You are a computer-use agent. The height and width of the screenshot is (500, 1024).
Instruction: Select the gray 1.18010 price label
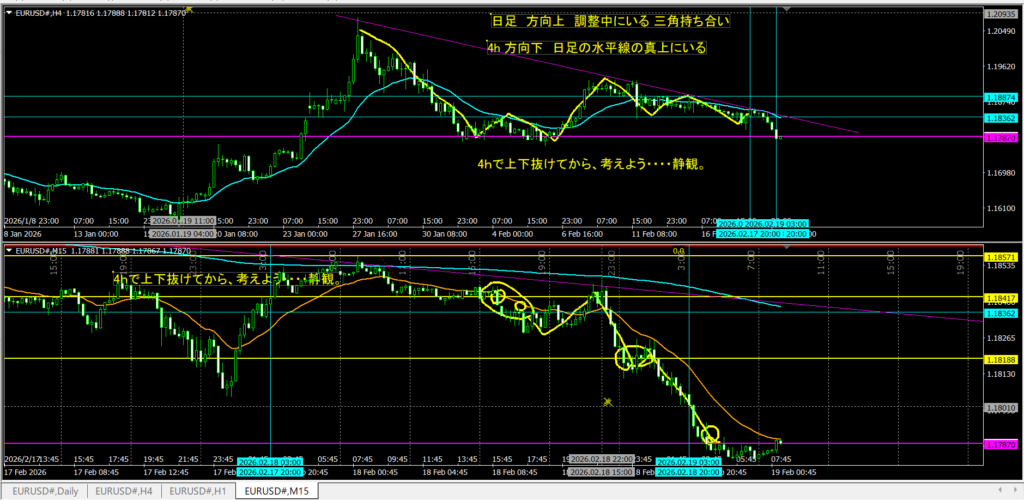coord(1001,407)
